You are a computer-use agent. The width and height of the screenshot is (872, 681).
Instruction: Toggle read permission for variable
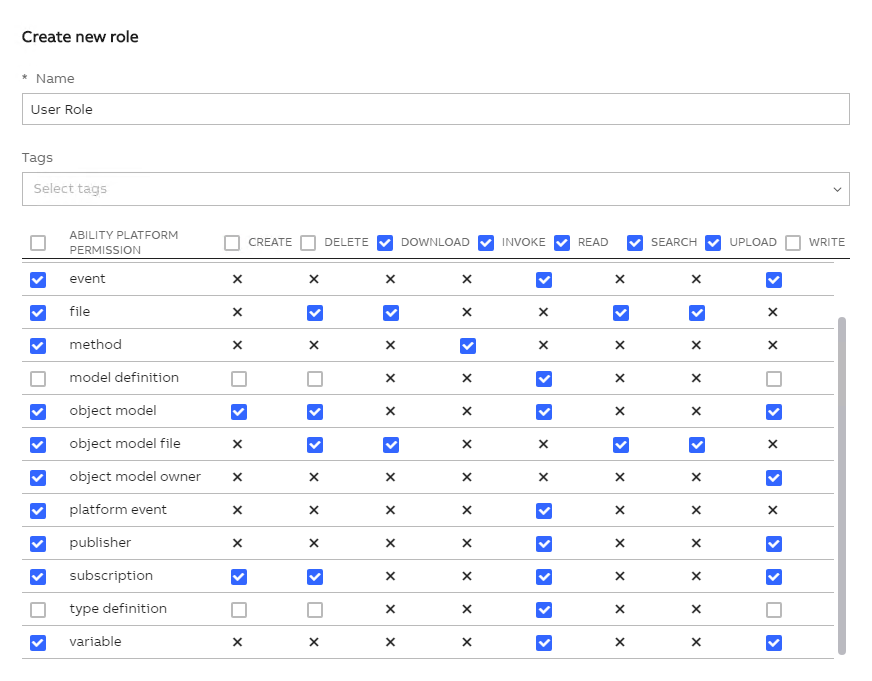(x=544, y=643)
